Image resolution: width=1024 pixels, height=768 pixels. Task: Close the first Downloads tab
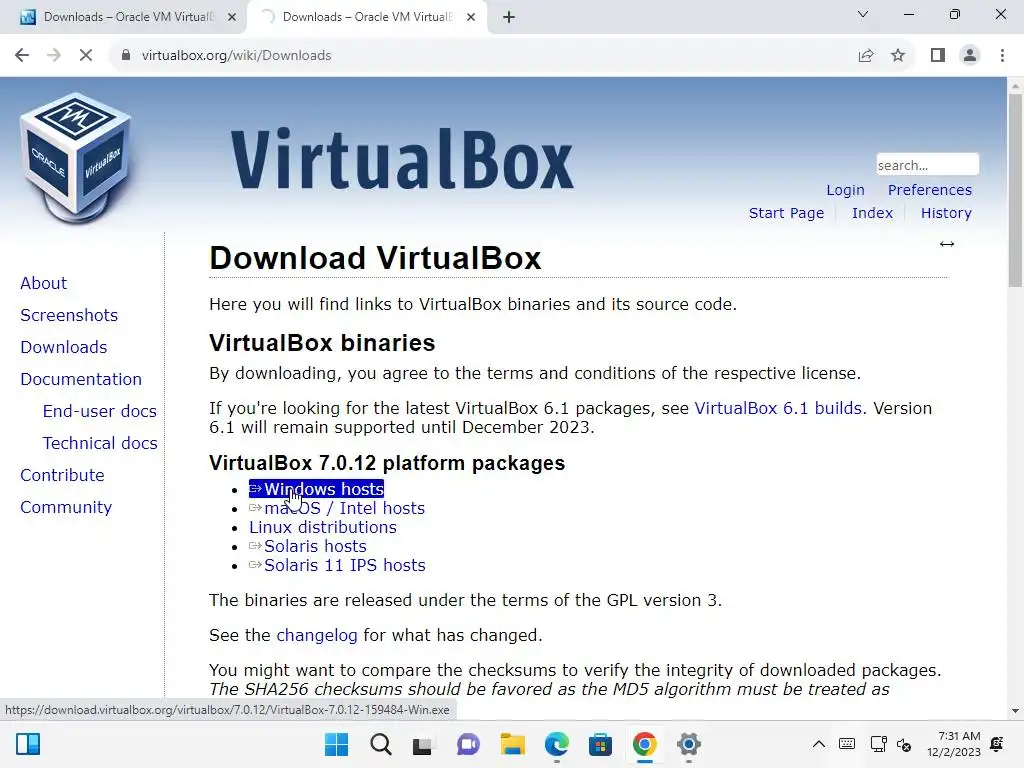click(x=232, y=17)
